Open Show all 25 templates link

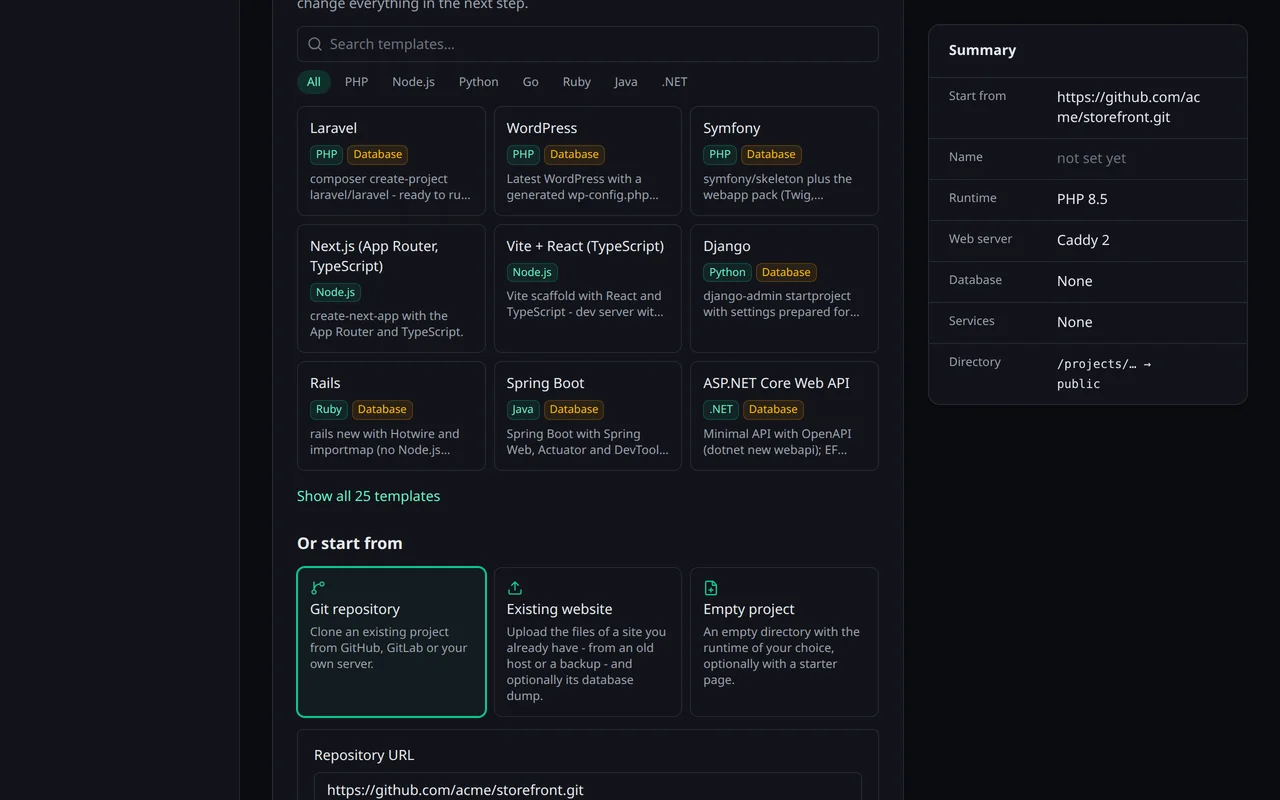tap(368, 496)
